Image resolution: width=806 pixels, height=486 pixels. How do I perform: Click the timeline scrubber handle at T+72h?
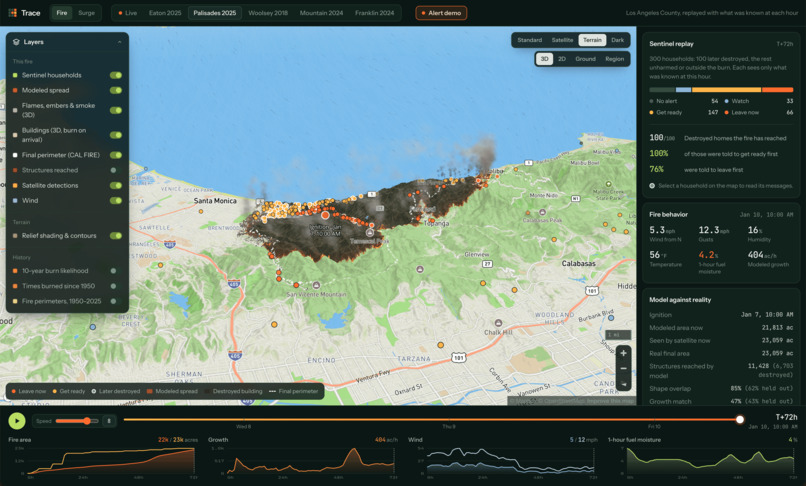740,420
